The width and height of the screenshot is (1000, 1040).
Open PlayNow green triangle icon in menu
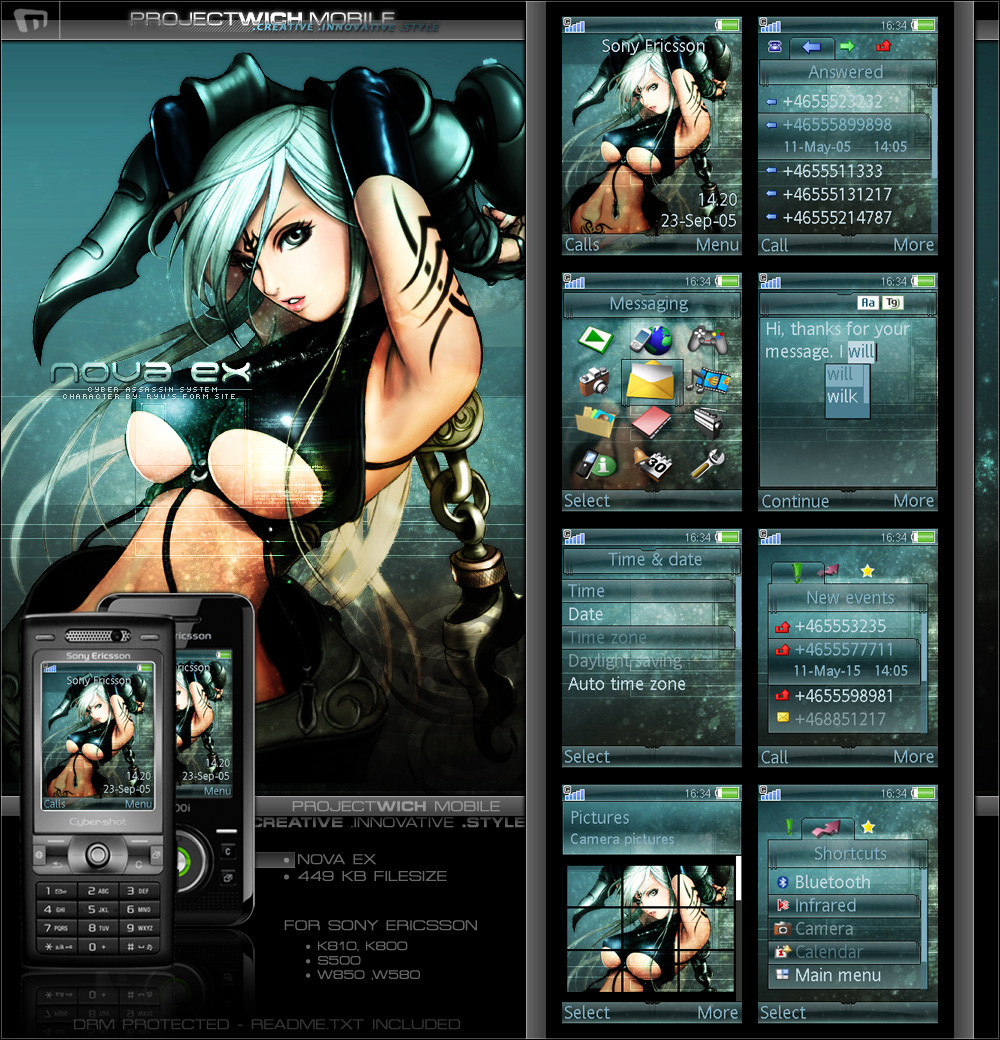point(595,340)
